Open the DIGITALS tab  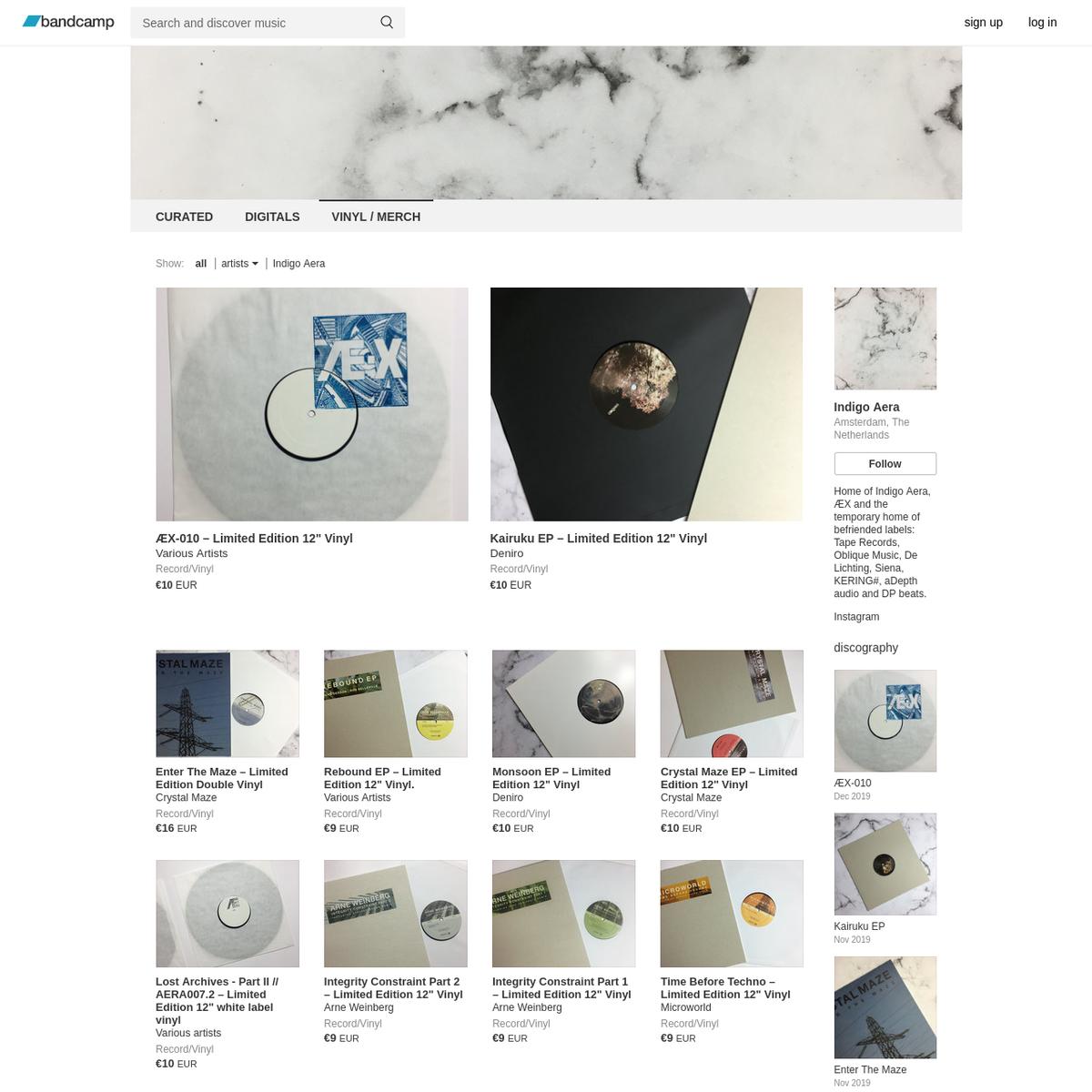(x=272, y=217)
